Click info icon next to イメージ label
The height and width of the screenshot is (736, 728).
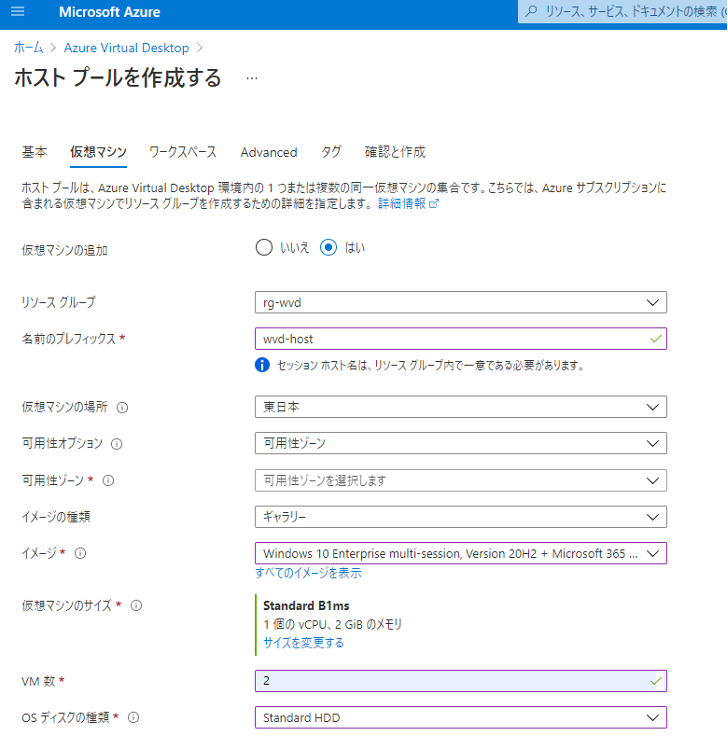point(80,553)
